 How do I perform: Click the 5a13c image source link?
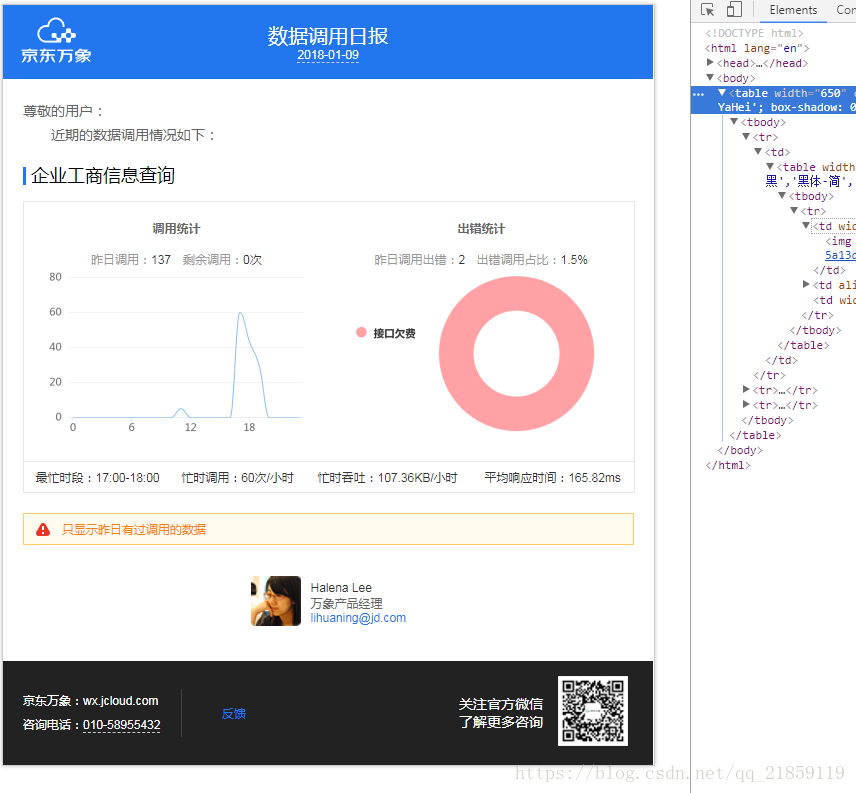pos(840,255)
